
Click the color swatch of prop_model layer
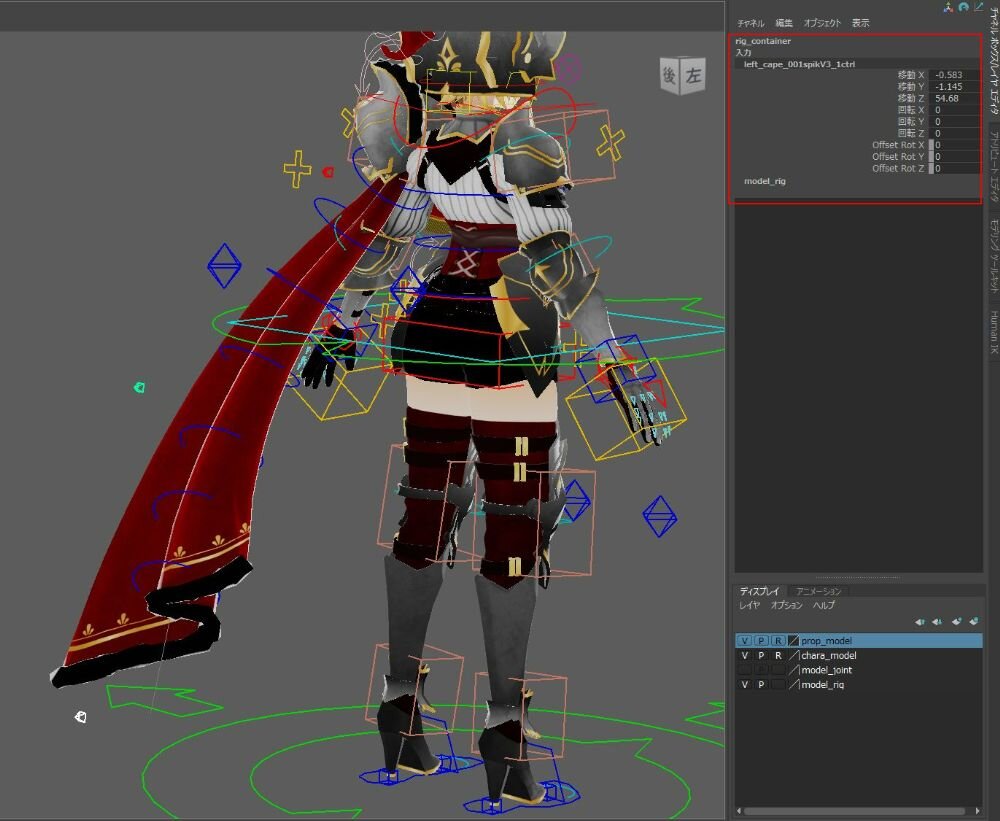click(x=793, y=640)
